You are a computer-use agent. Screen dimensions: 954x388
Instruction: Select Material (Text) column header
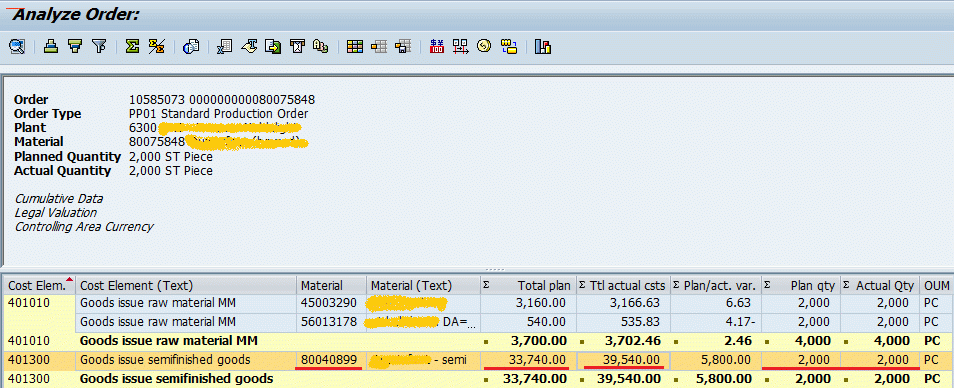tap(423, 285)
